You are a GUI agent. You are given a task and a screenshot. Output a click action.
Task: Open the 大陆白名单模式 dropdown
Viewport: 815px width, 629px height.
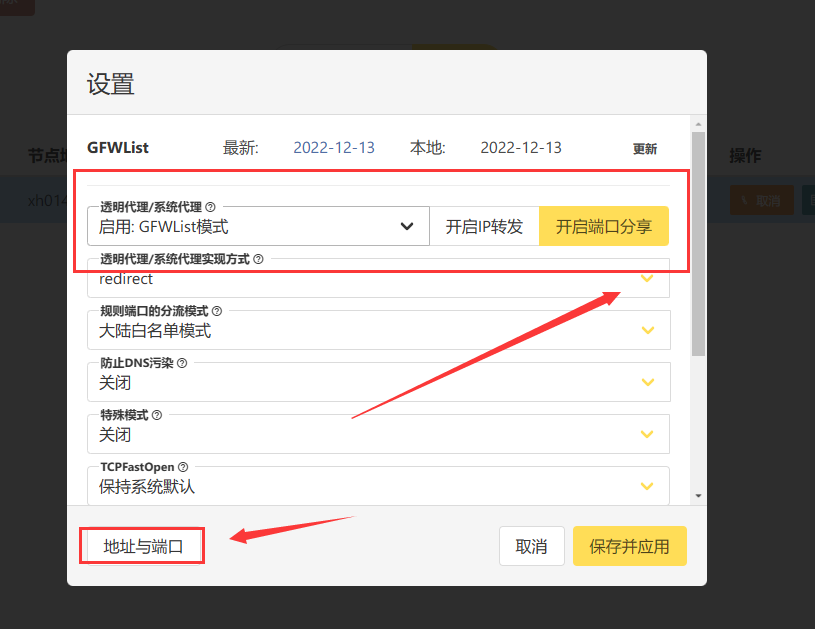click(x=378, y=331)
